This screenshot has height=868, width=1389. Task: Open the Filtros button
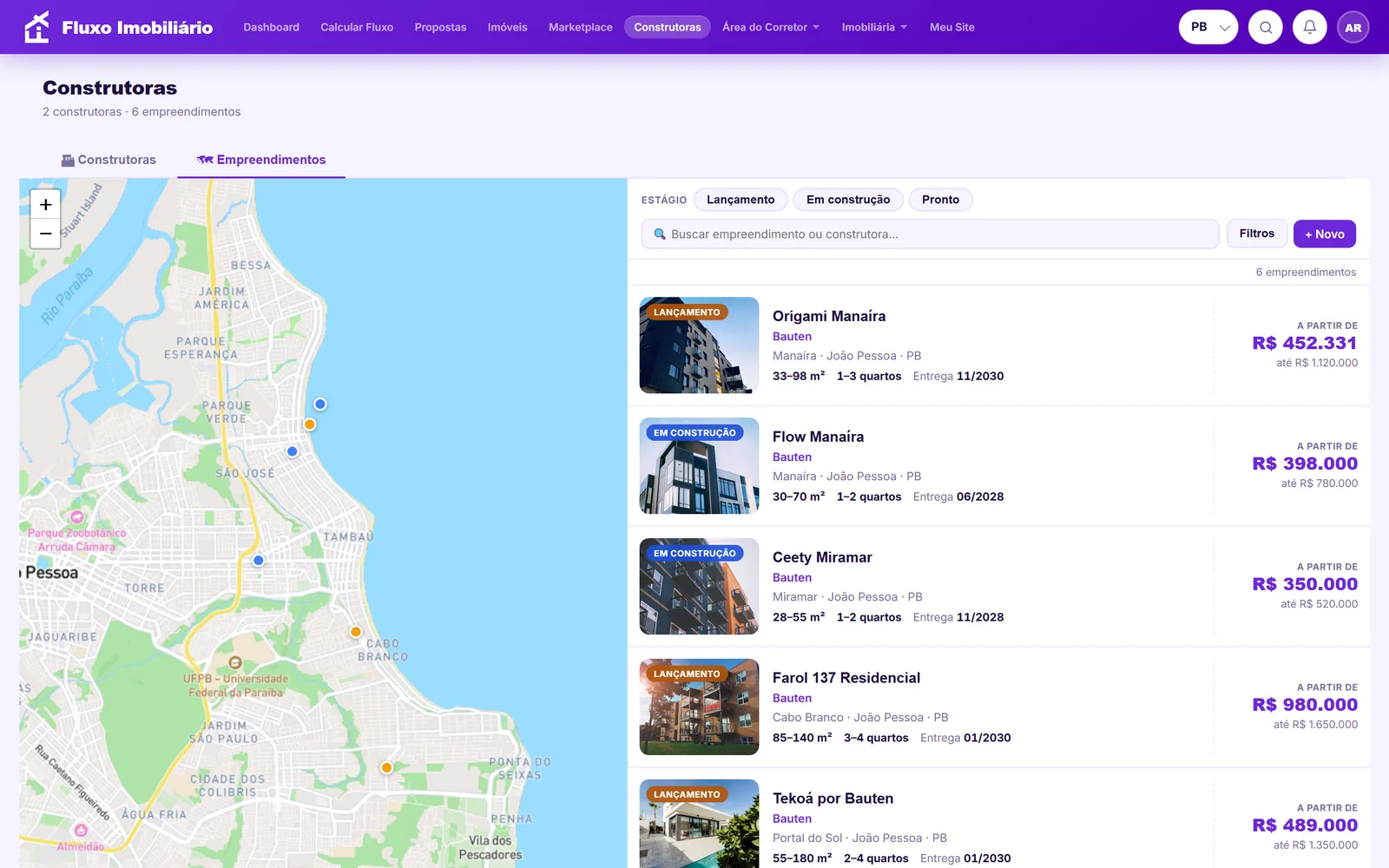(1257, 233)
